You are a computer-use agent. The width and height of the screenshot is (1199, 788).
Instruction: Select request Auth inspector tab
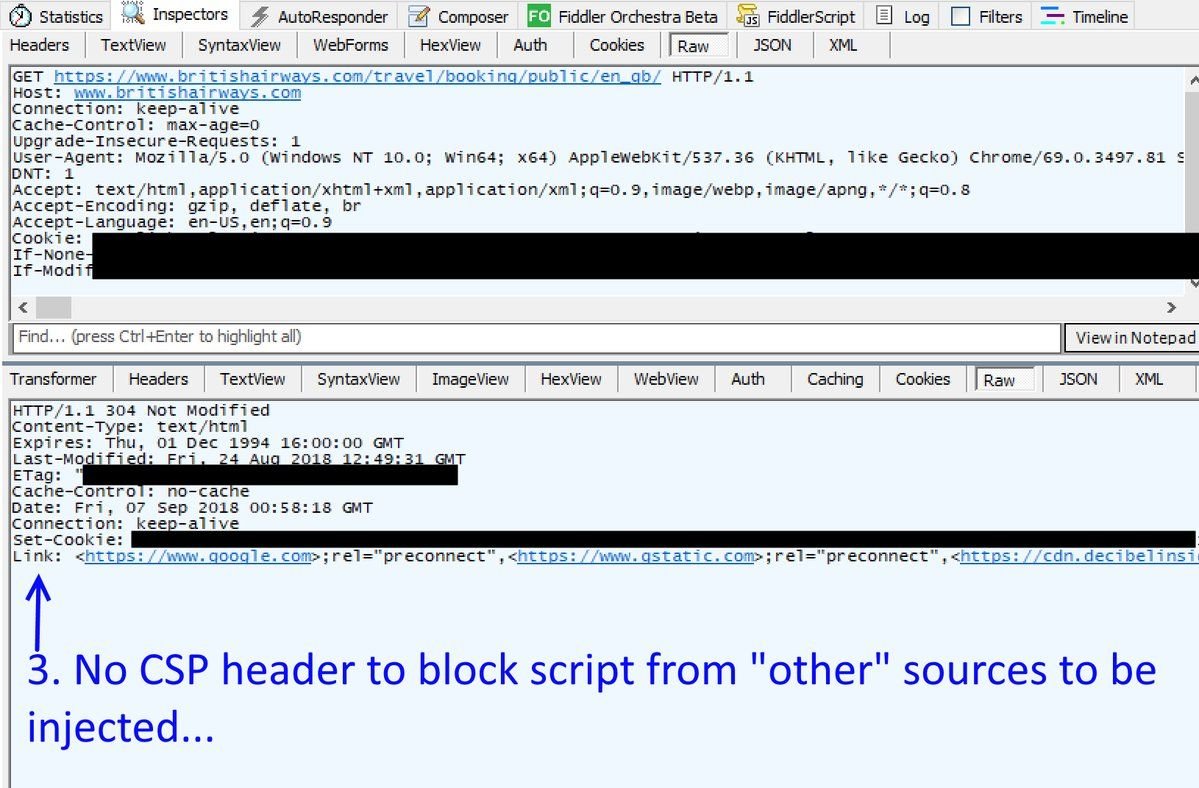[531, 45]
